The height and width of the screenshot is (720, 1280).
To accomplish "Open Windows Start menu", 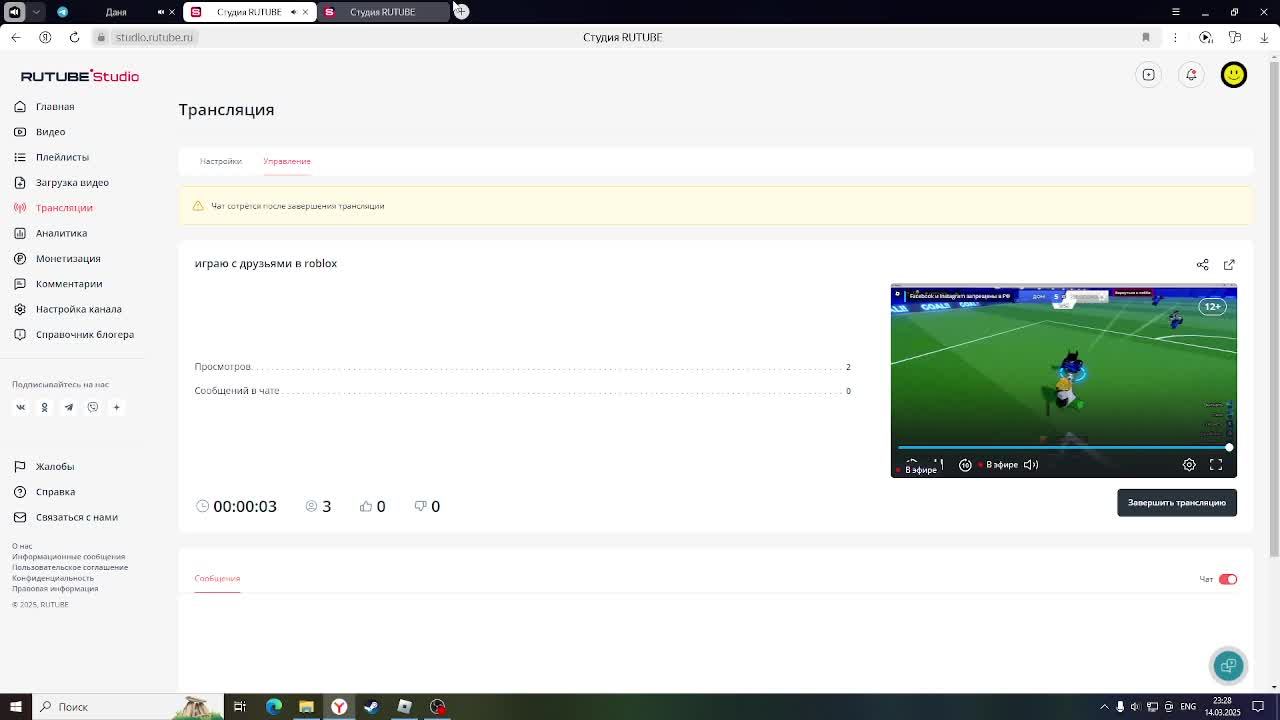I will [x=15, y=707].
